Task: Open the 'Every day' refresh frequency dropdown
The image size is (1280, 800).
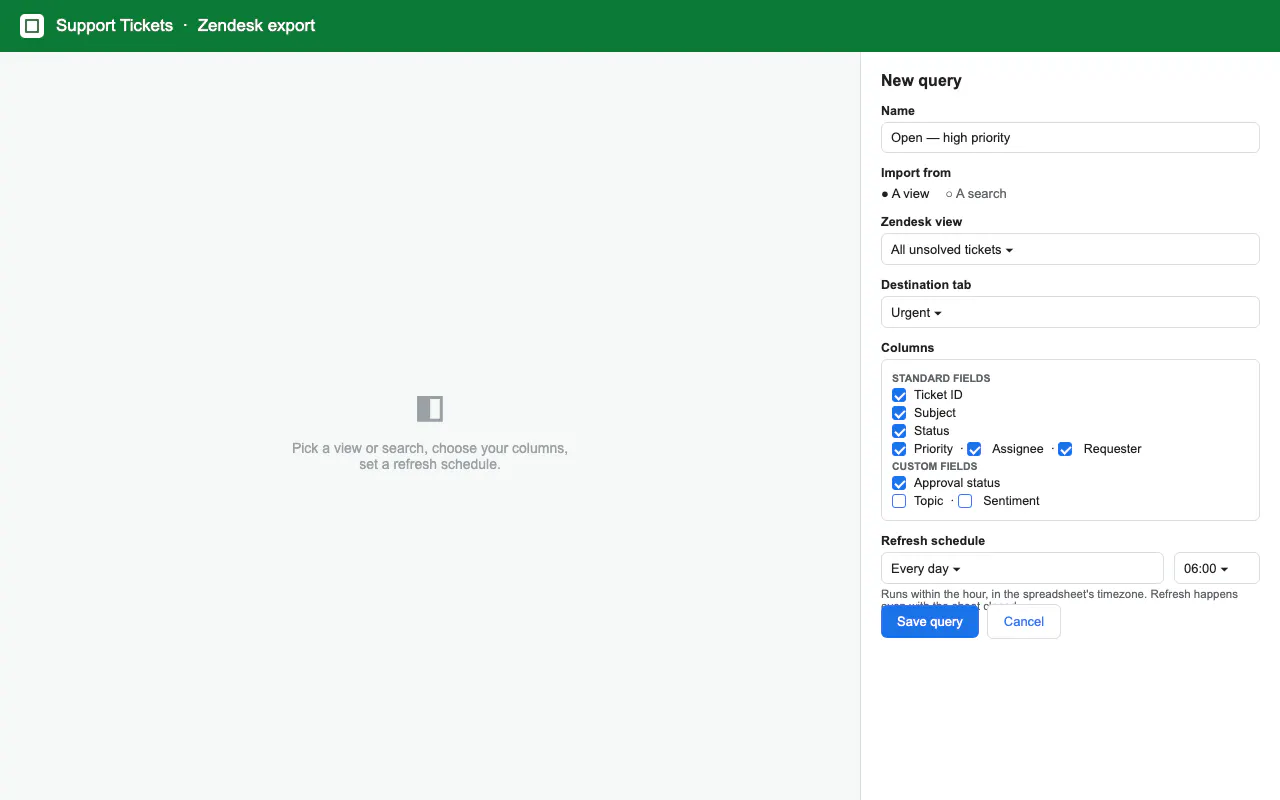Action: [x=1022, y=568]
